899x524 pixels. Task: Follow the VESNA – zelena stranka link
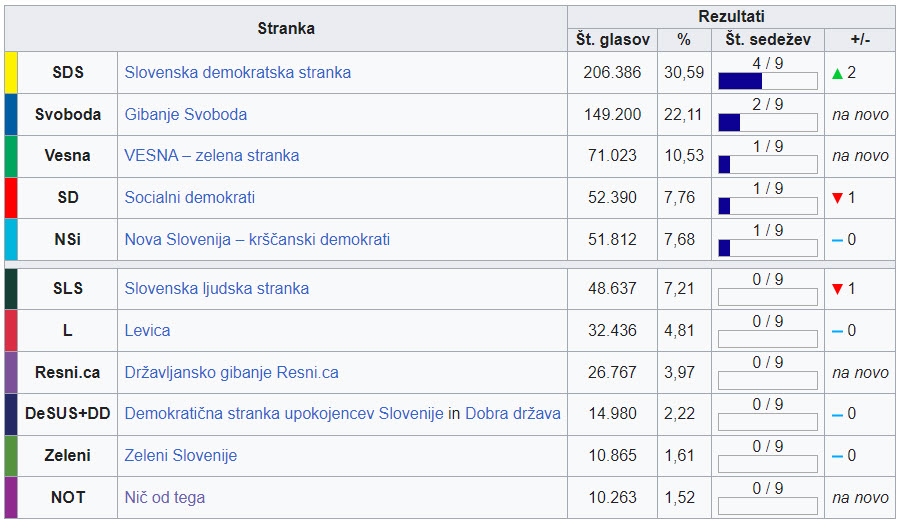click(211, 156)
